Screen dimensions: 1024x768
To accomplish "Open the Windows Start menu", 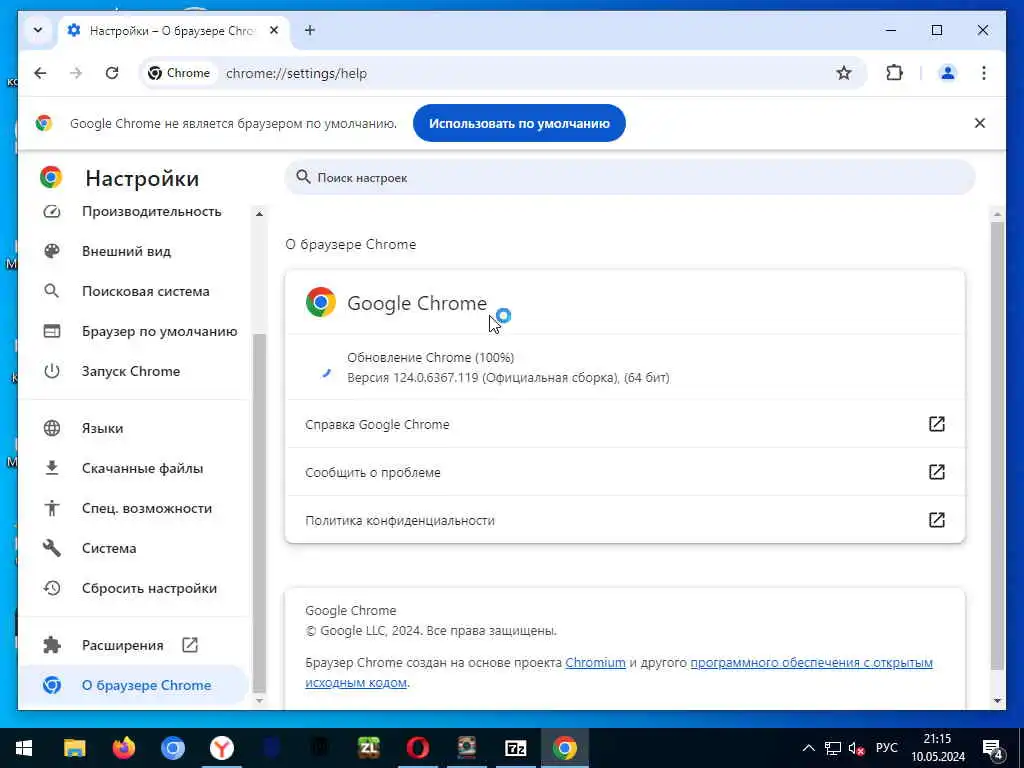I will coord(24,748).
